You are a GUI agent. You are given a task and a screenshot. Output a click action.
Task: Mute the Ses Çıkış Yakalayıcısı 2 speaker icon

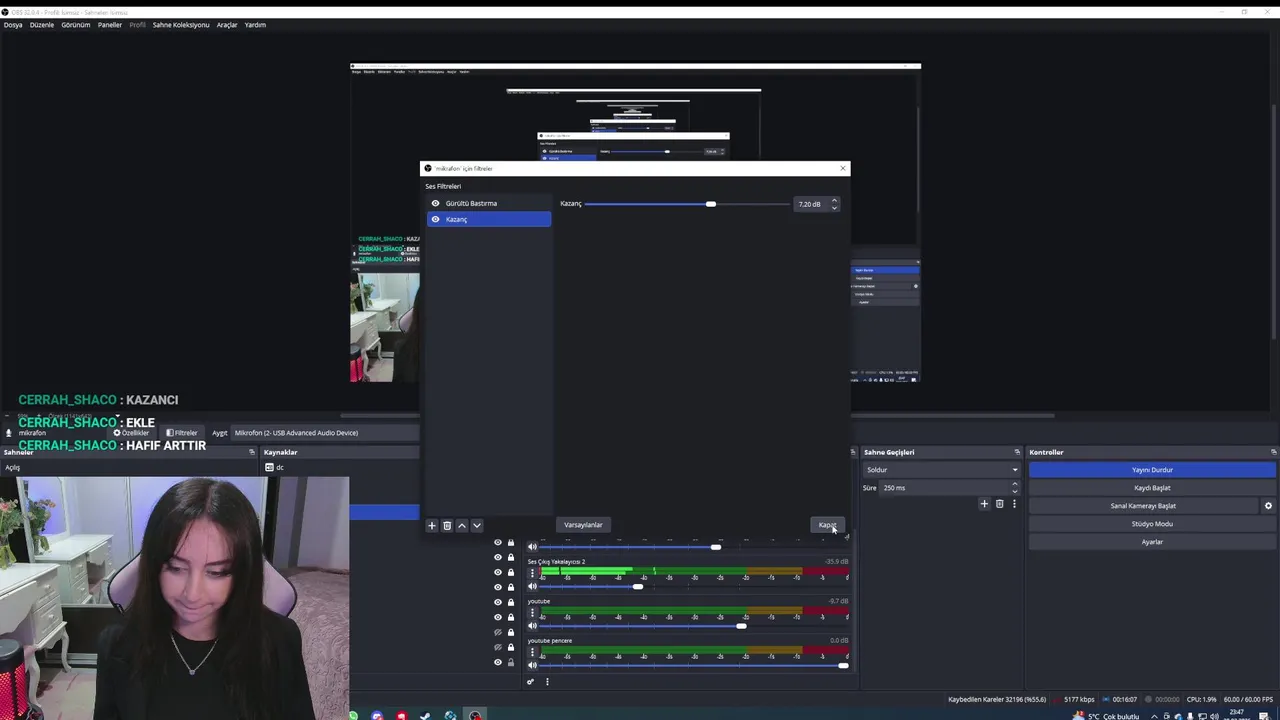(532, 587)
